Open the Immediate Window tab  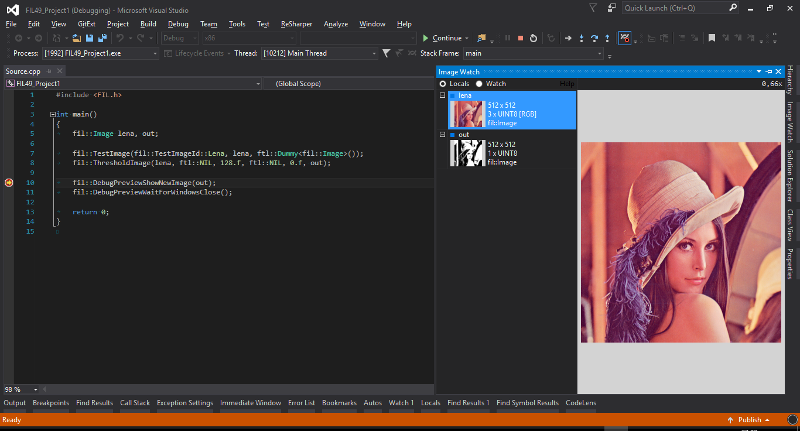[251, 403]
